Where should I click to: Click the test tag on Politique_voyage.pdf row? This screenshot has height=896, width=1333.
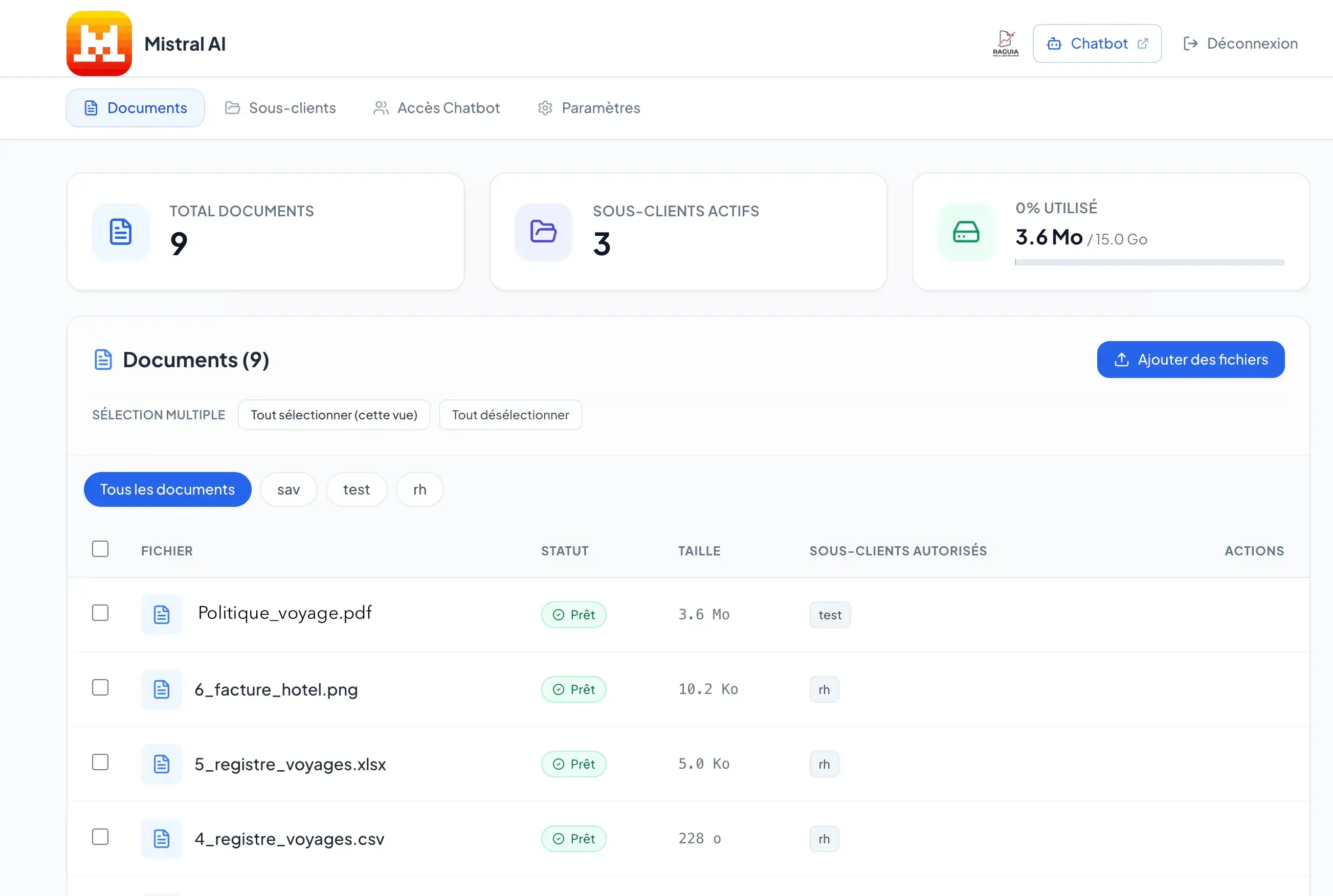coord(830,615)
